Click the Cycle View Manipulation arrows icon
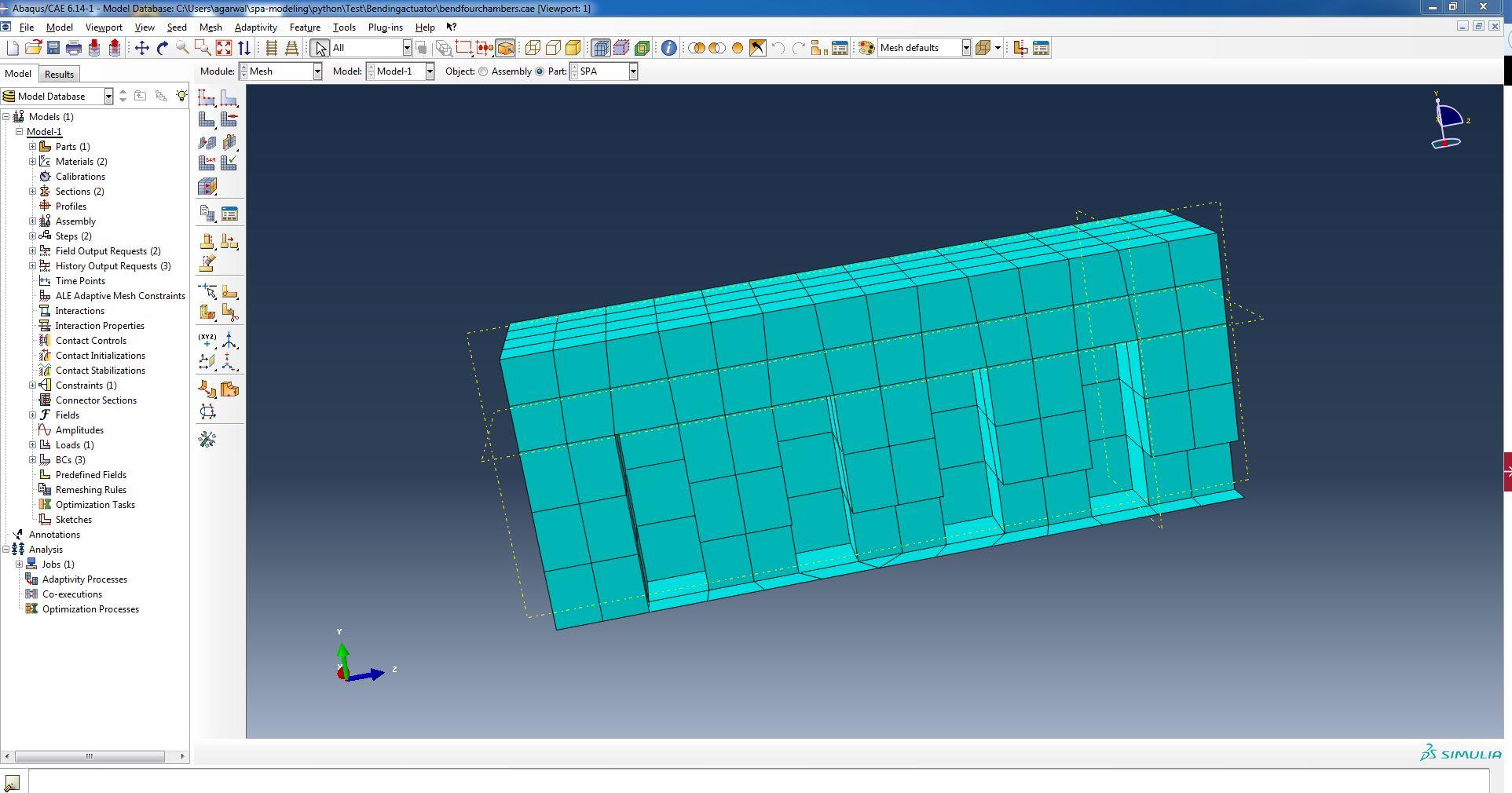The height and width of the screenshot is (793, 1512). pos(244,48)
